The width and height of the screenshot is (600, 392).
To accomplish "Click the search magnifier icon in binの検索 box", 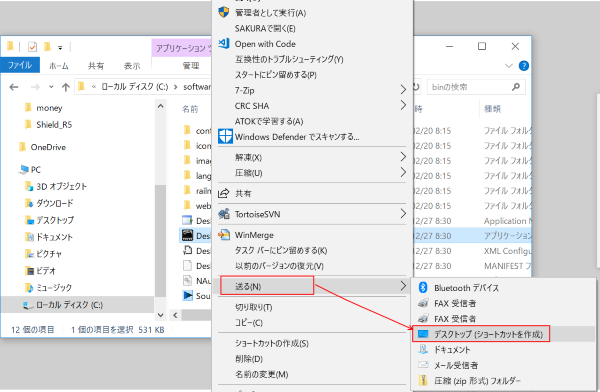I will [516, 87].
